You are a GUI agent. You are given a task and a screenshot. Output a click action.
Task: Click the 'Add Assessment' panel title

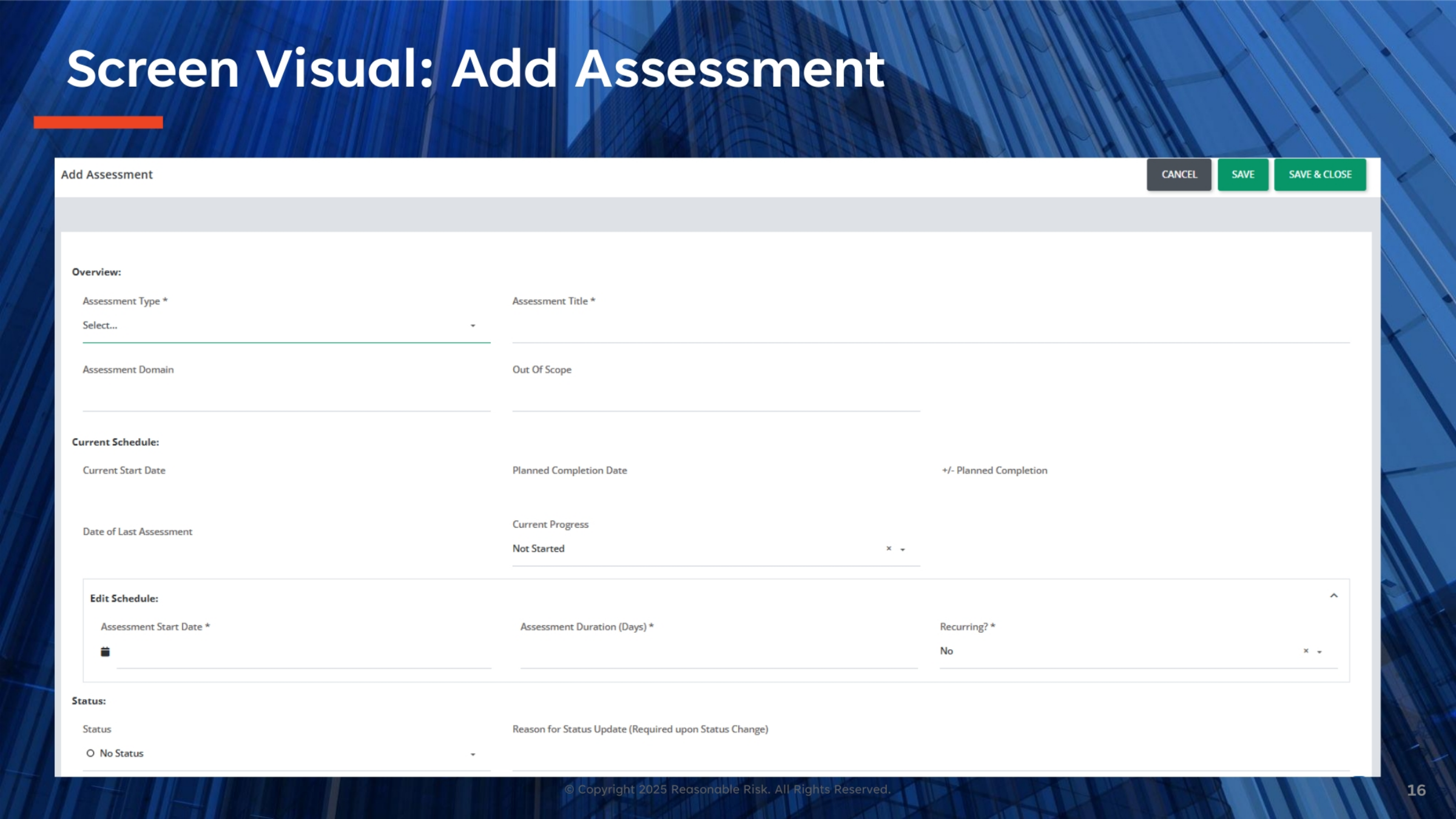(x=107, y=175)
